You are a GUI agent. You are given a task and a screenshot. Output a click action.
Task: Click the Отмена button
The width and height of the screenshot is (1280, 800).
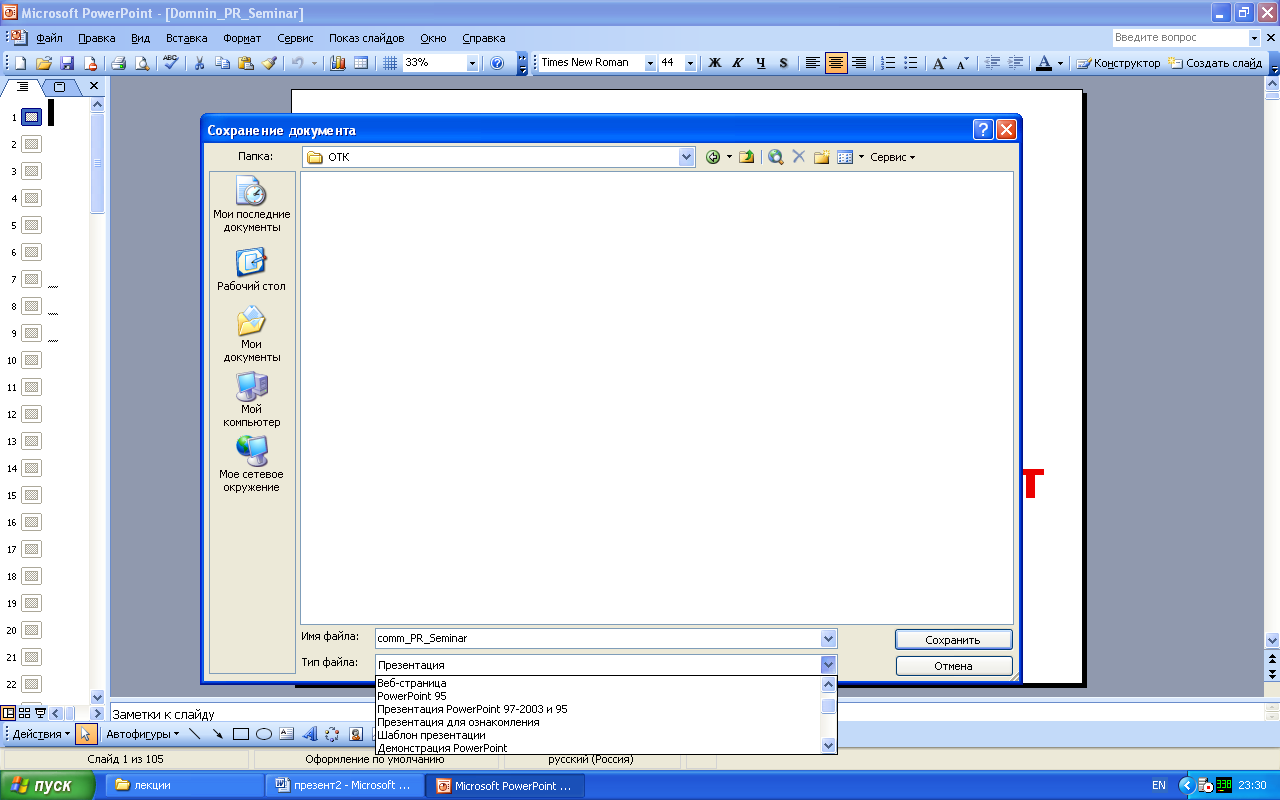point(954,666)
